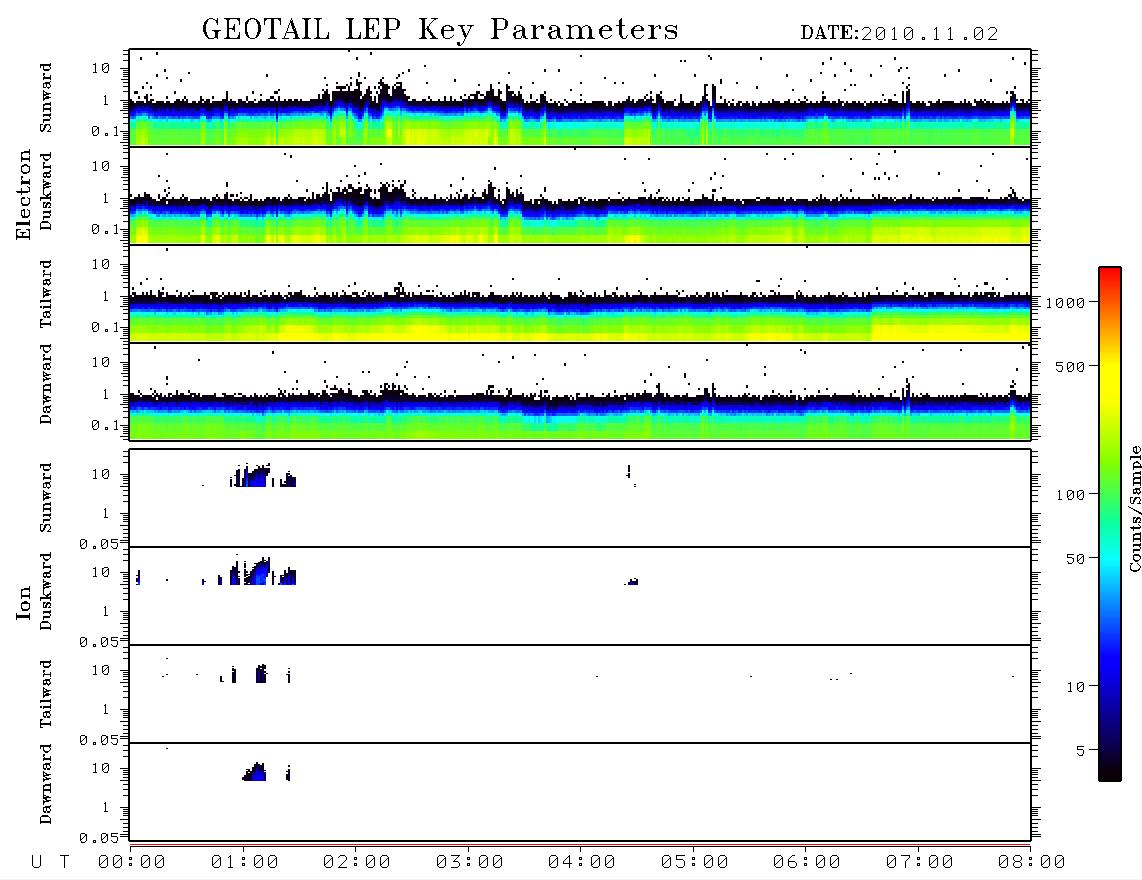
Task: Click the "03:00" time tick label
Action: click(x=470, y=863)
